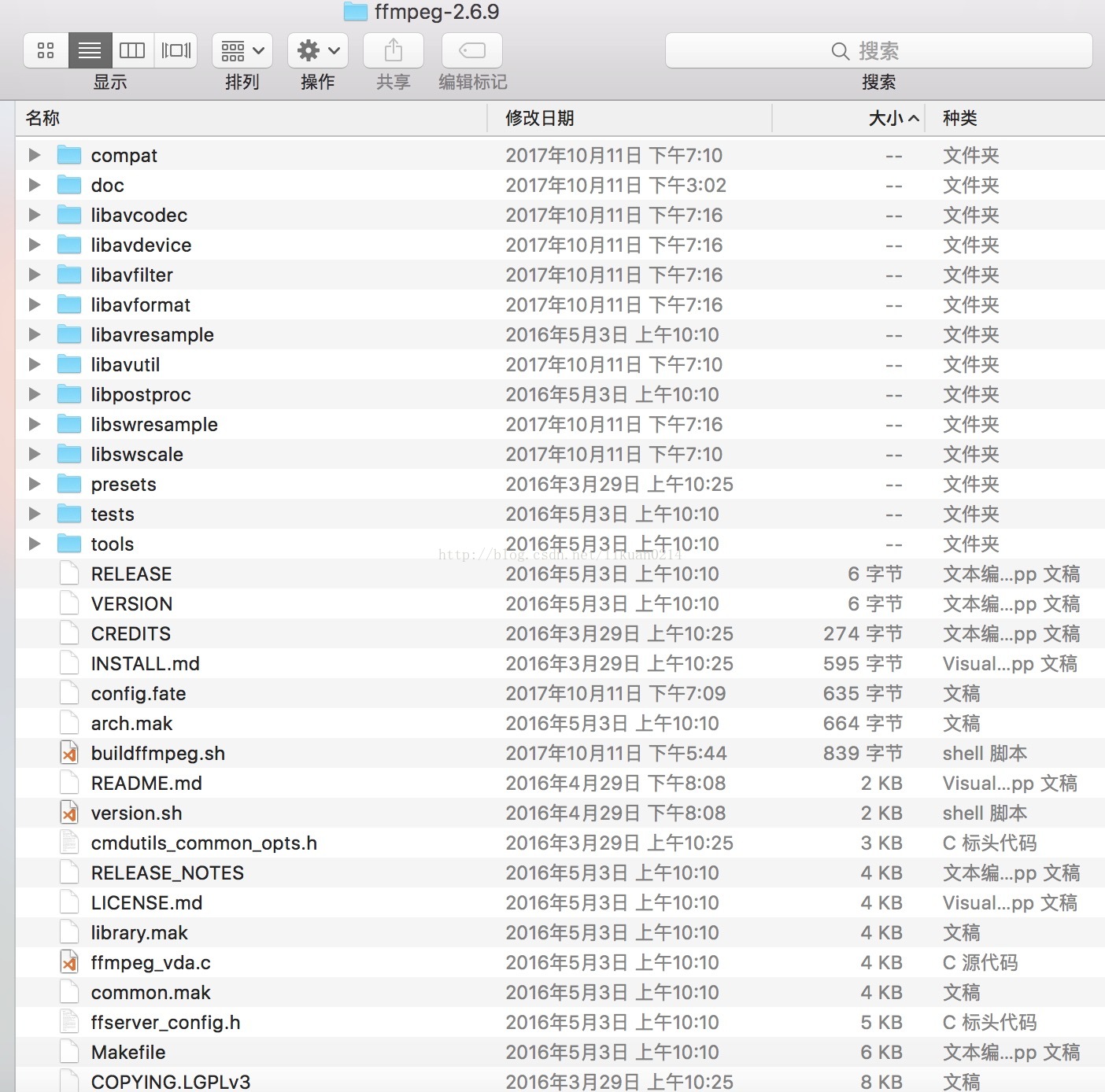Sort by modified date (修改日期) column header
The height and width of the screenshot is (1092, 1105).
pyautogui.click(x=630, y=118)
